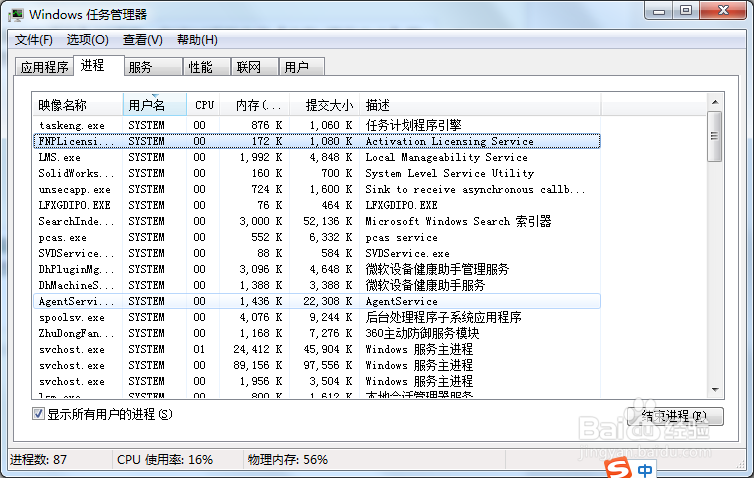Select the unsecapp.exe process row
754x478 pixels.
(317, 189)
